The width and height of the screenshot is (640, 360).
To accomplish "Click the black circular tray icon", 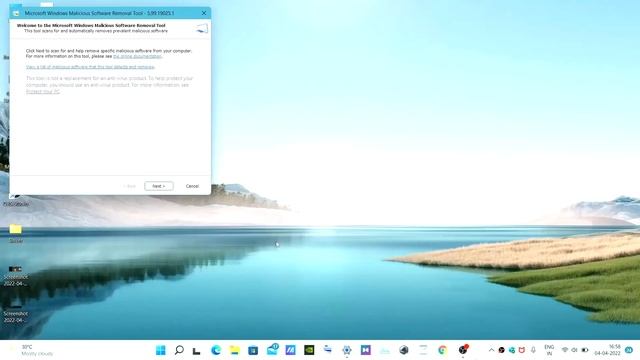I will click(x=502, y=350).
